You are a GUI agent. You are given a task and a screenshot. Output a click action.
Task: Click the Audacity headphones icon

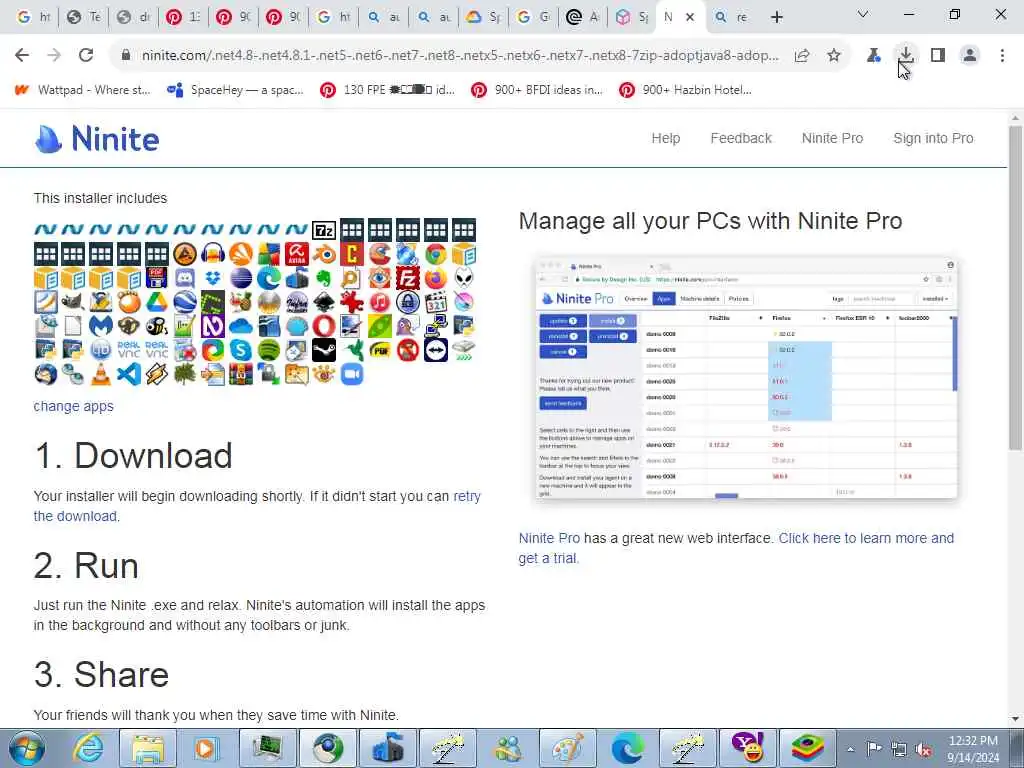pos(213,254)
